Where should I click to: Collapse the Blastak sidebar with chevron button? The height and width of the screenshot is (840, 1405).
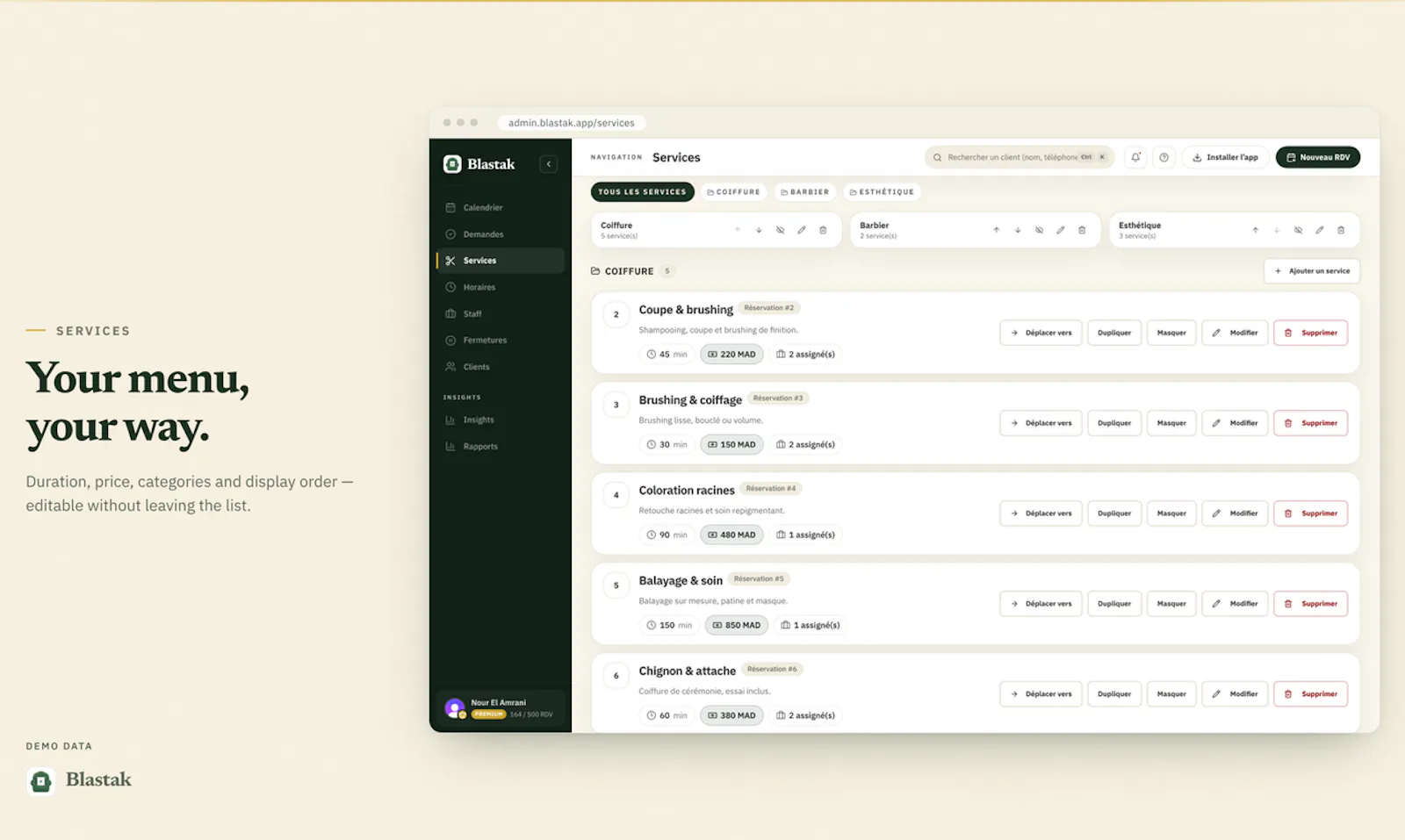[x=548, y=164]
